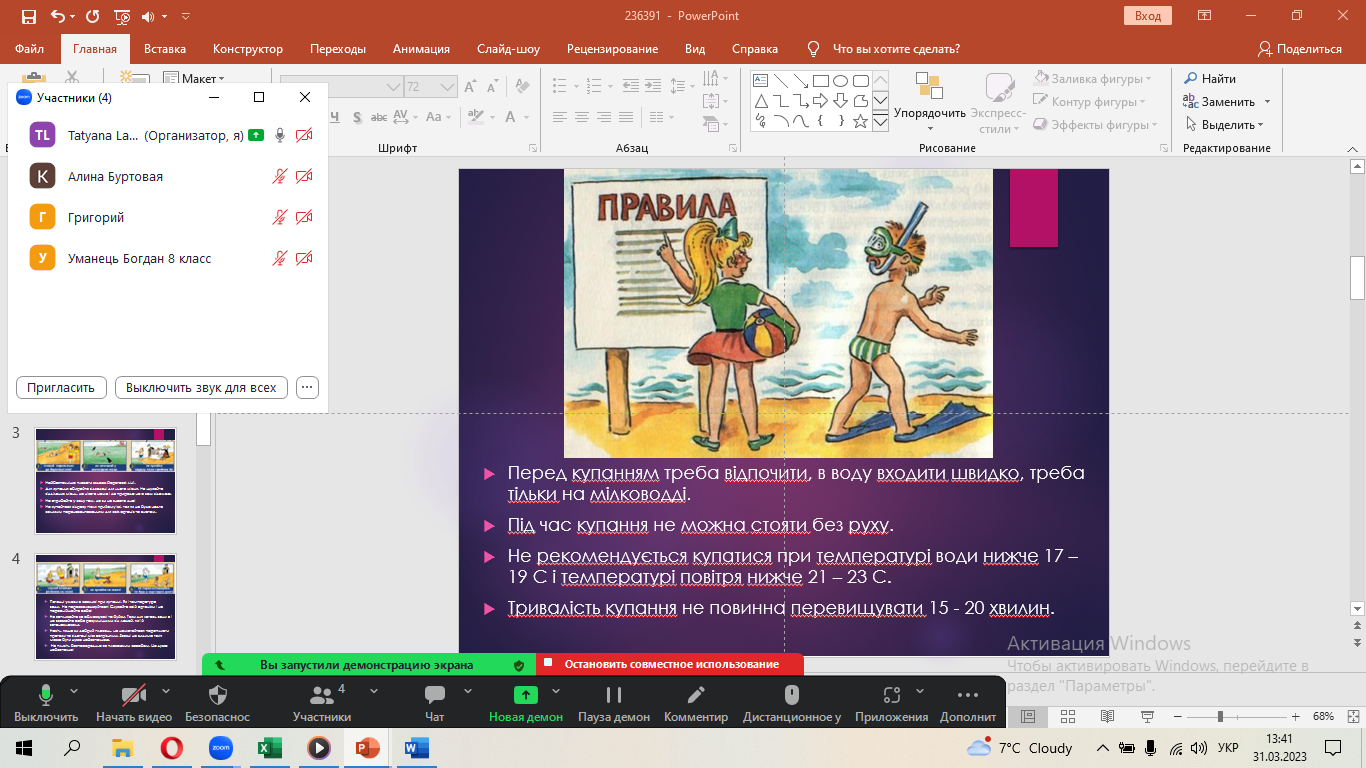Open the Комментир annotate pencil tool
Viewport: 1366px width, 768px height.
696,695
